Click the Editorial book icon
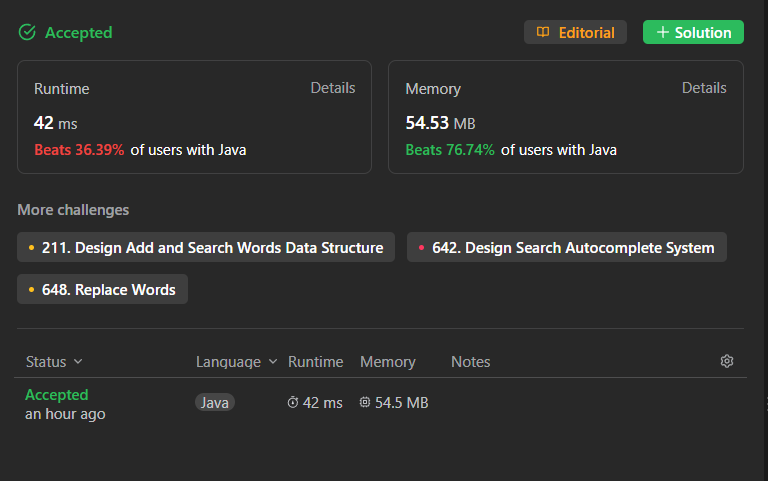Image resolution: width=768 pixels, height=481 pixels. (543, 33)
